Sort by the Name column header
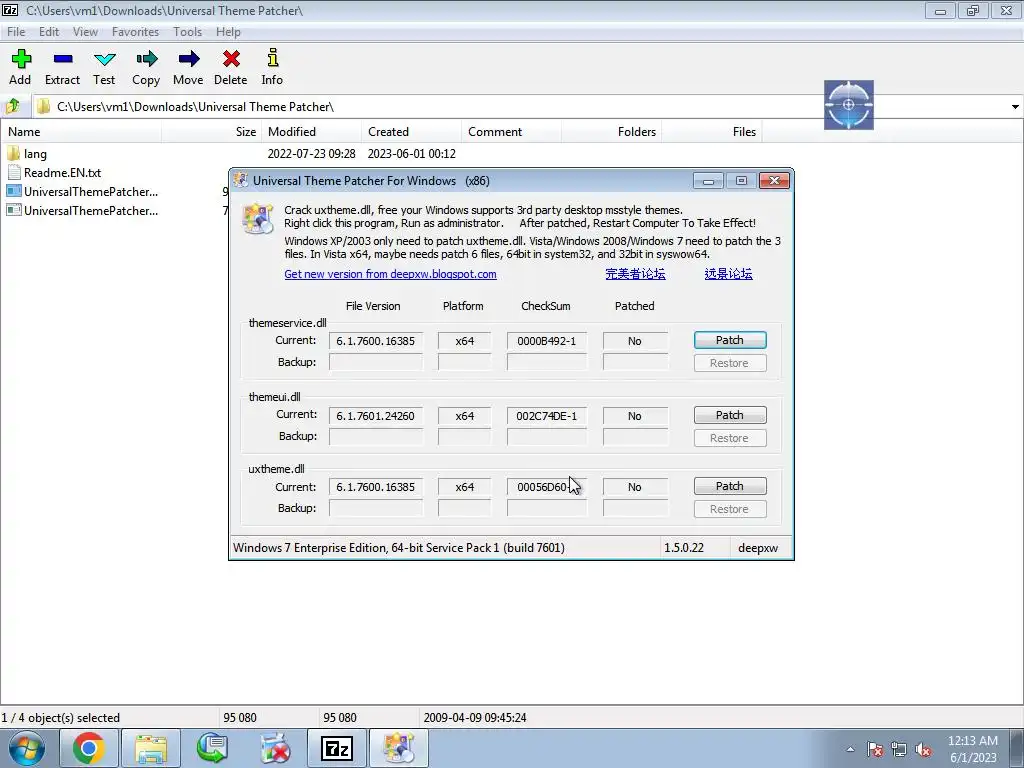Screen dimensions: 1024x768 point(81,132)
